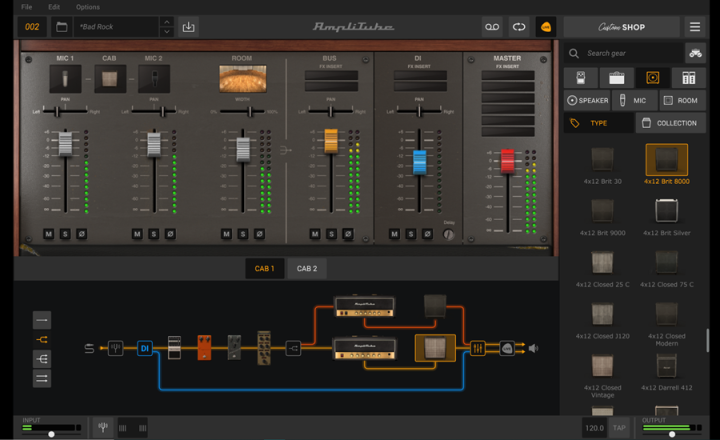Viewport: 720px width, 440px height.
Task: Mute the MIC 1 channel
Action: click(x=49, y=234)
